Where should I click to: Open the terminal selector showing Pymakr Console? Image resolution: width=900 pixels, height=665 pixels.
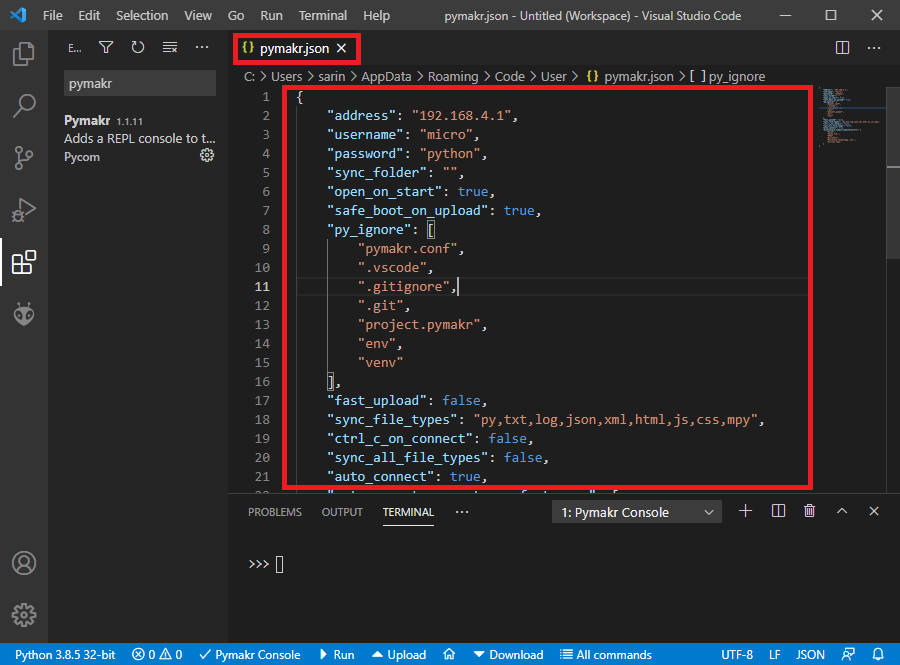[636, 511]
